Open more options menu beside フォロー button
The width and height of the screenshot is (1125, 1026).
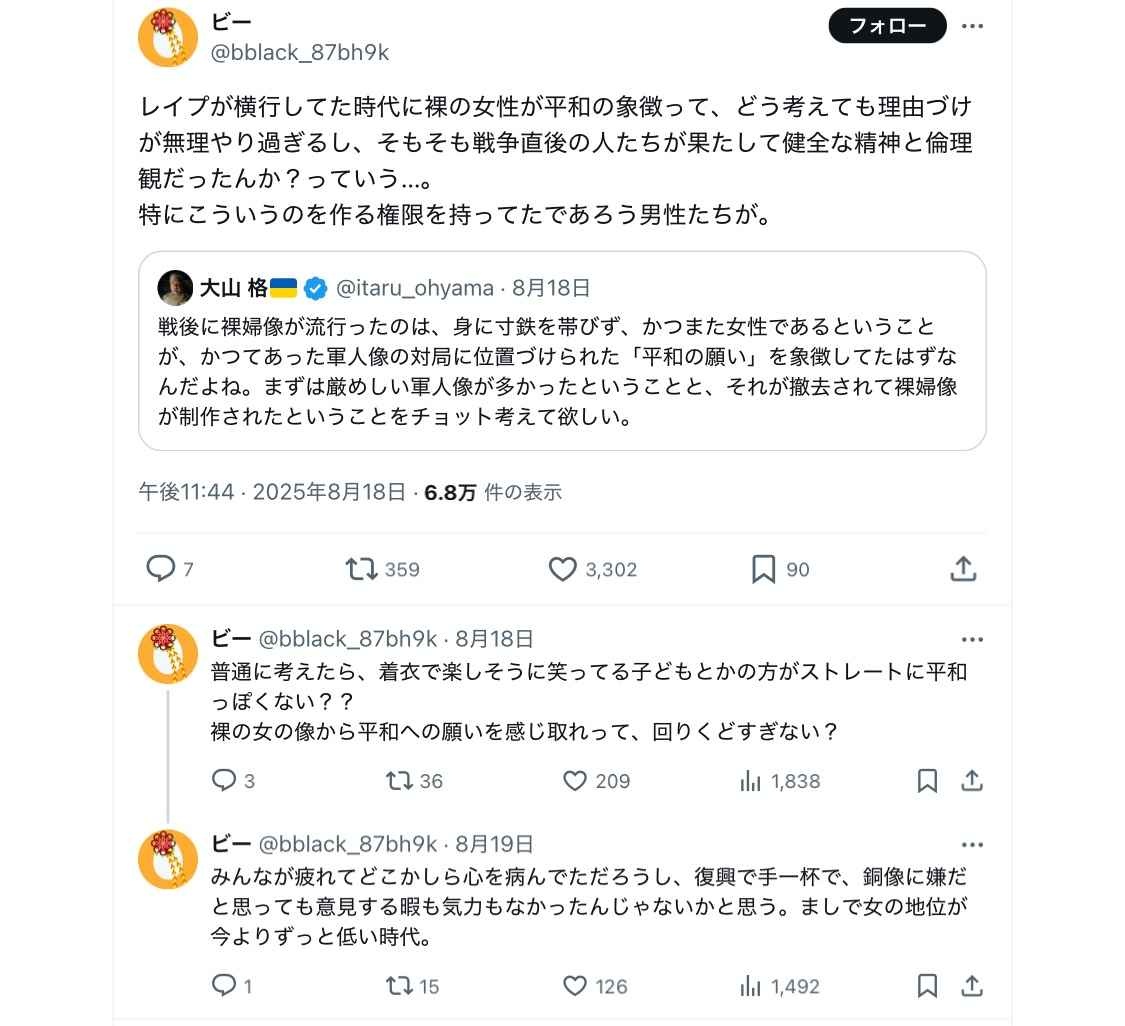pos(972,26)
